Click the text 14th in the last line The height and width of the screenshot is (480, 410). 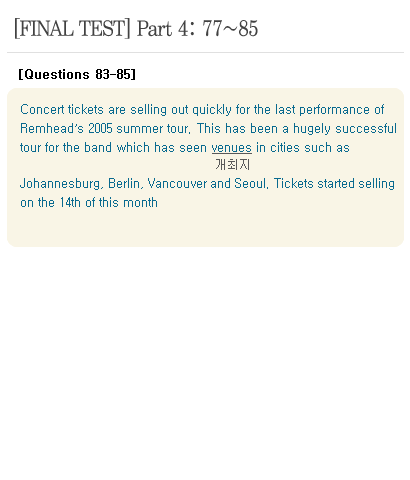coord(70,202)
